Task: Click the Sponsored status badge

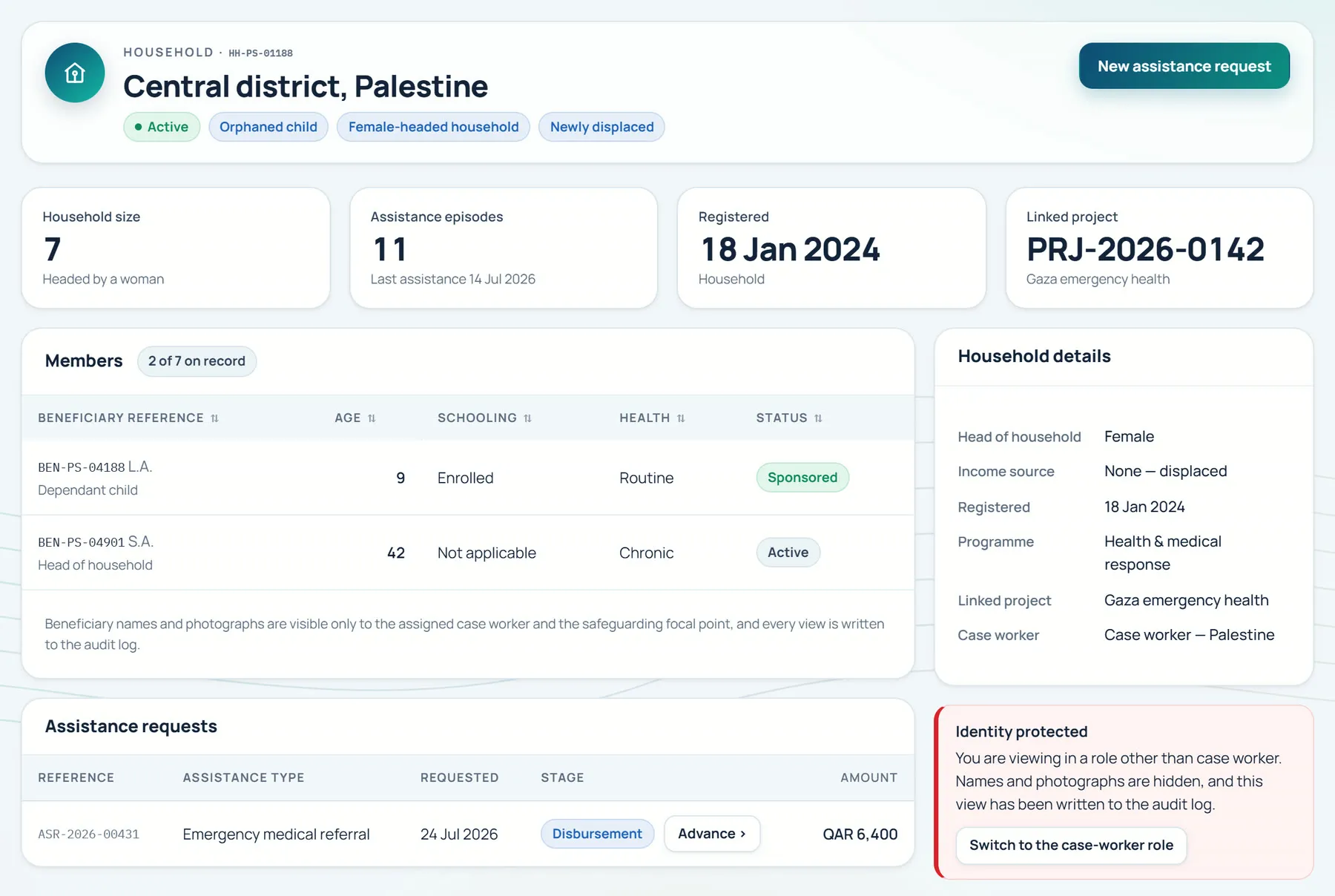Action: 802,478
